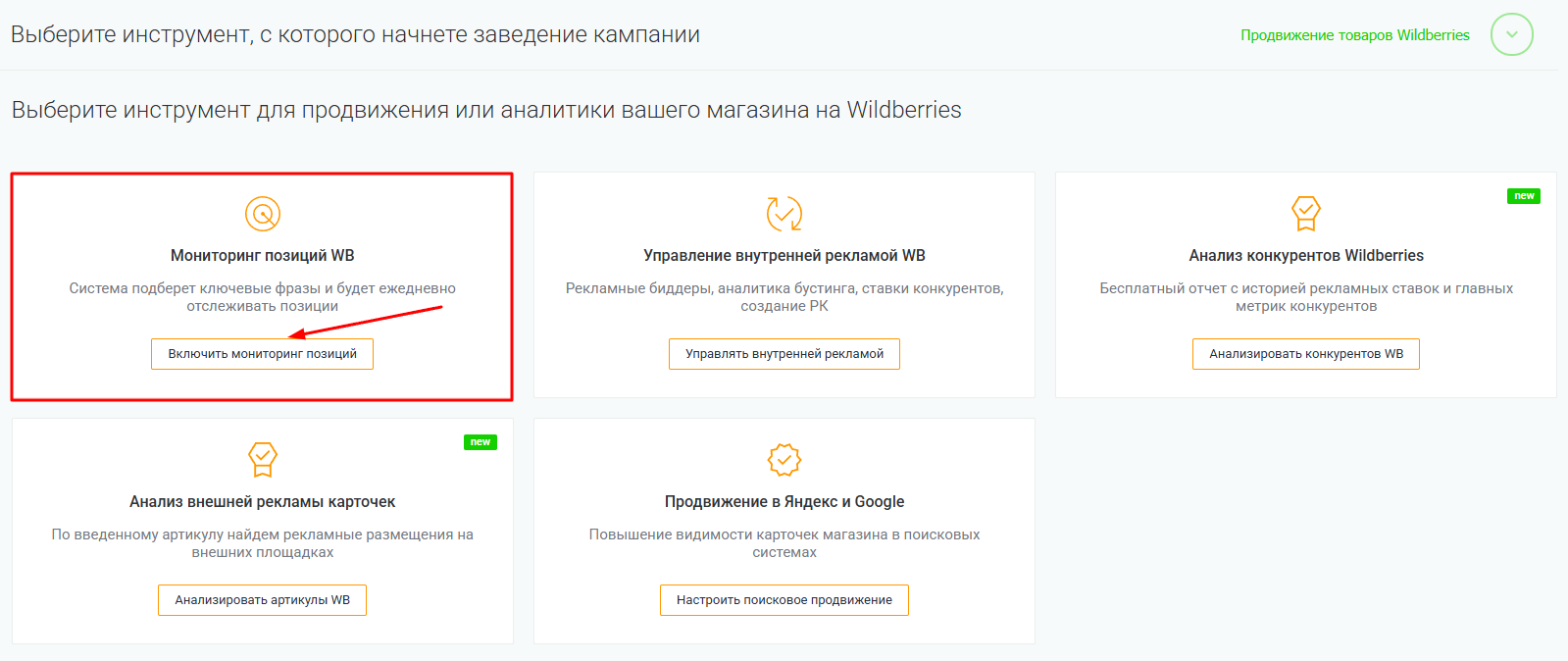1568x661 pixels.
Task: Click Управлять внутренней рекламой button
Action: (784, 354)
